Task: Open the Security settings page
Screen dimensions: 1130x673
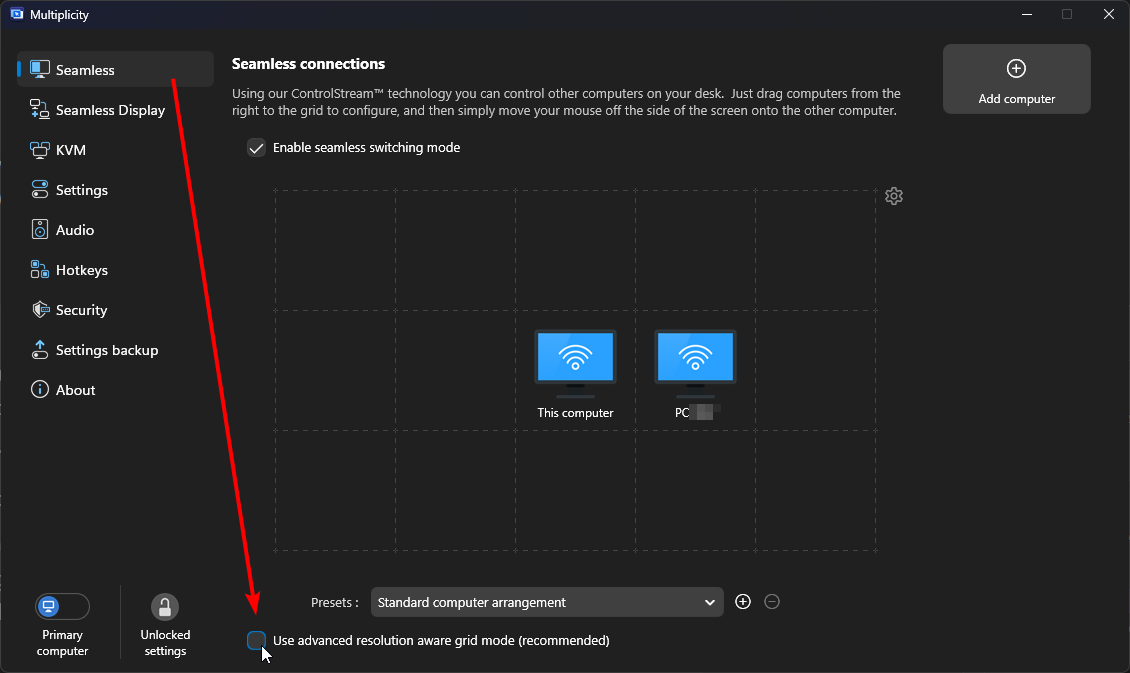Action: [x=81, y=310]
